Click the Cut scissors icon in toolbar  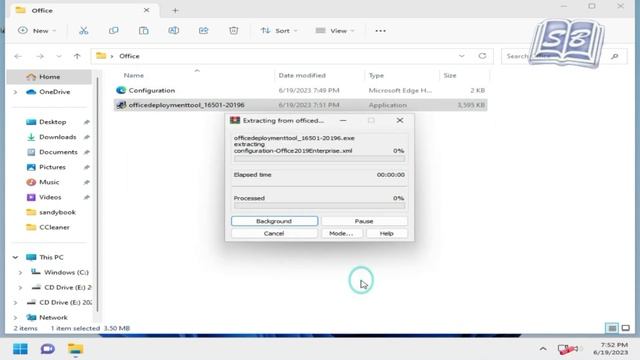84,31
